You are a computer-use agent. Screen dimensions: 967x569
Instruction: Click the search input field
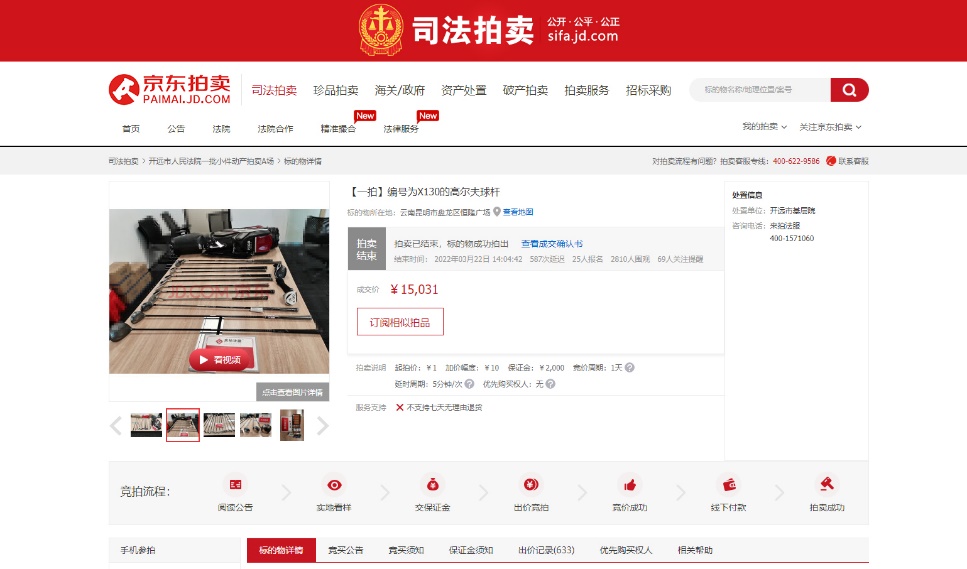760,90
